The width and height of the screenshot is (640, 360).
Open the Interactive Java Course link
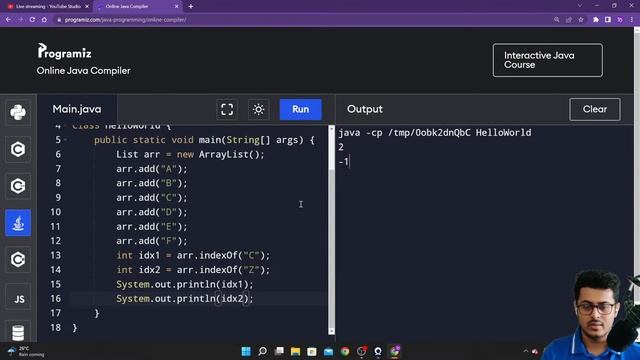547,60
